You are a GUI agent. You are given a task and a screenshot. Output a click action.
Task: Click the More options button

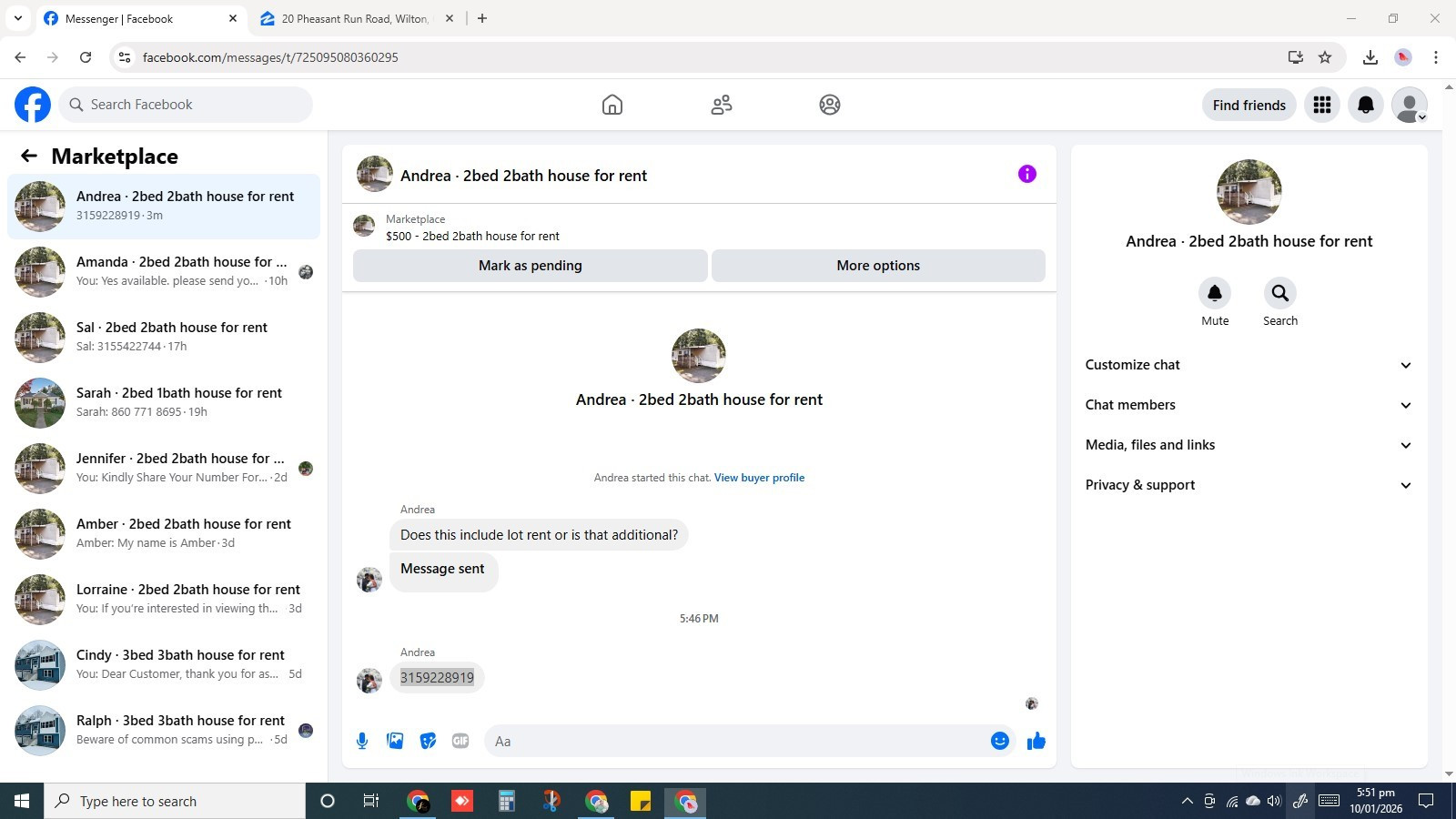click(878, 266)
